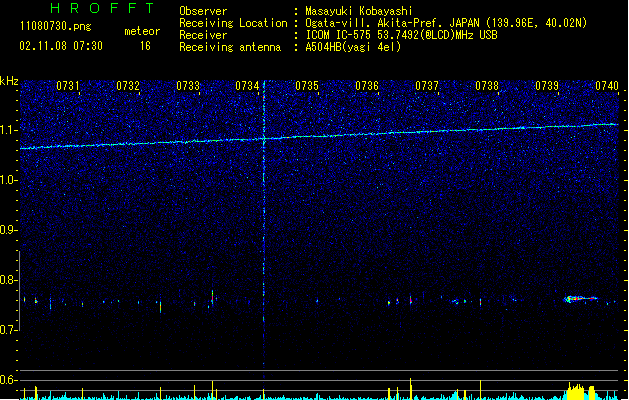Click the Receiving antenna label

(230, 47)
